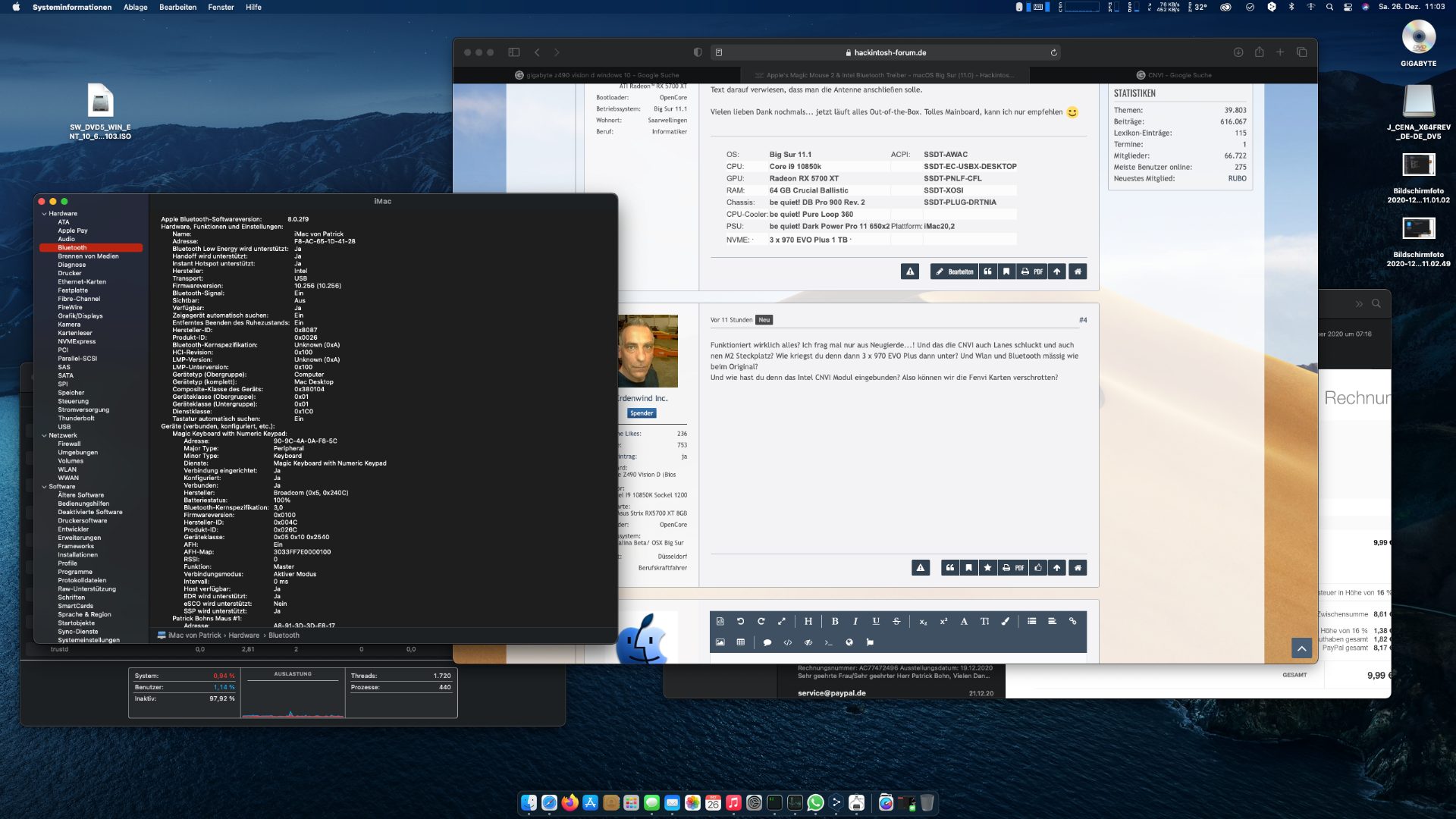Open the Ablage menu in menu bar
Screen dimensions: 1456x819
point(136,7)
